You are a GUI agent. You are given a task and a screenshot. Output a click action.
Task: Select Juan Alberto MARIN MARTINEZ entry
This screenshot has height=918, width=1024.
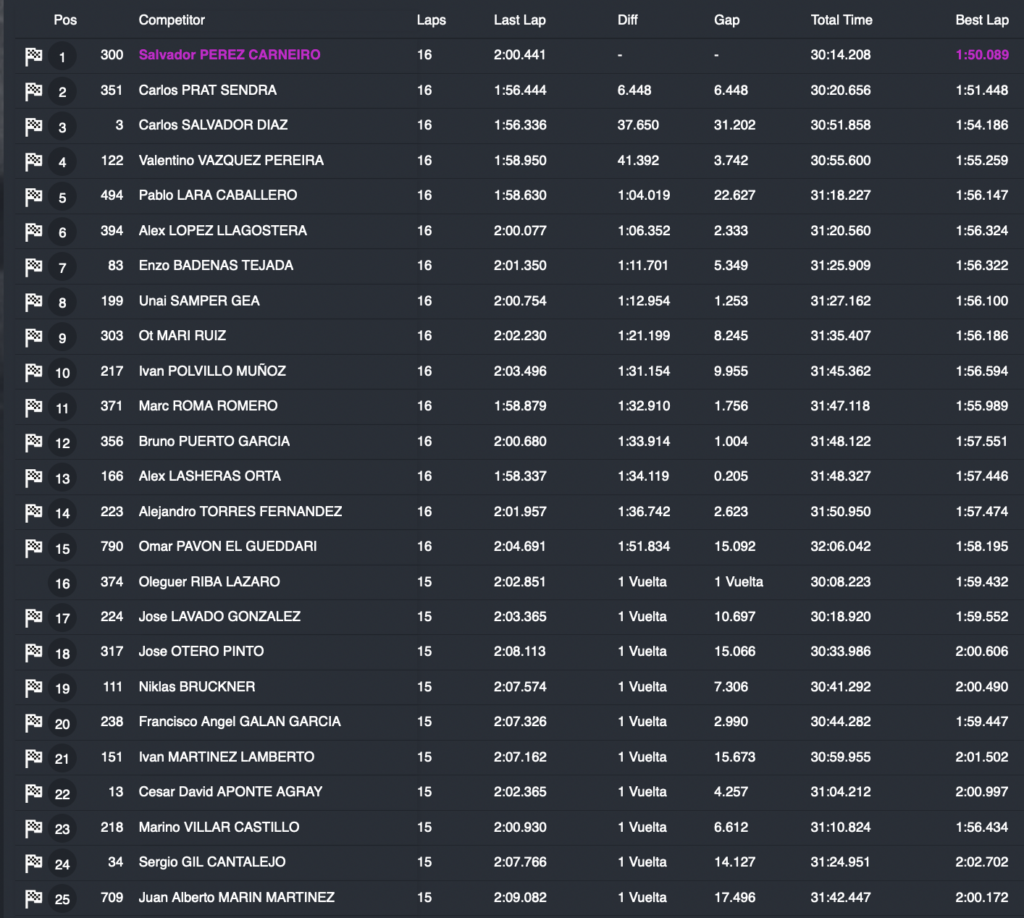tap(236, 897)
